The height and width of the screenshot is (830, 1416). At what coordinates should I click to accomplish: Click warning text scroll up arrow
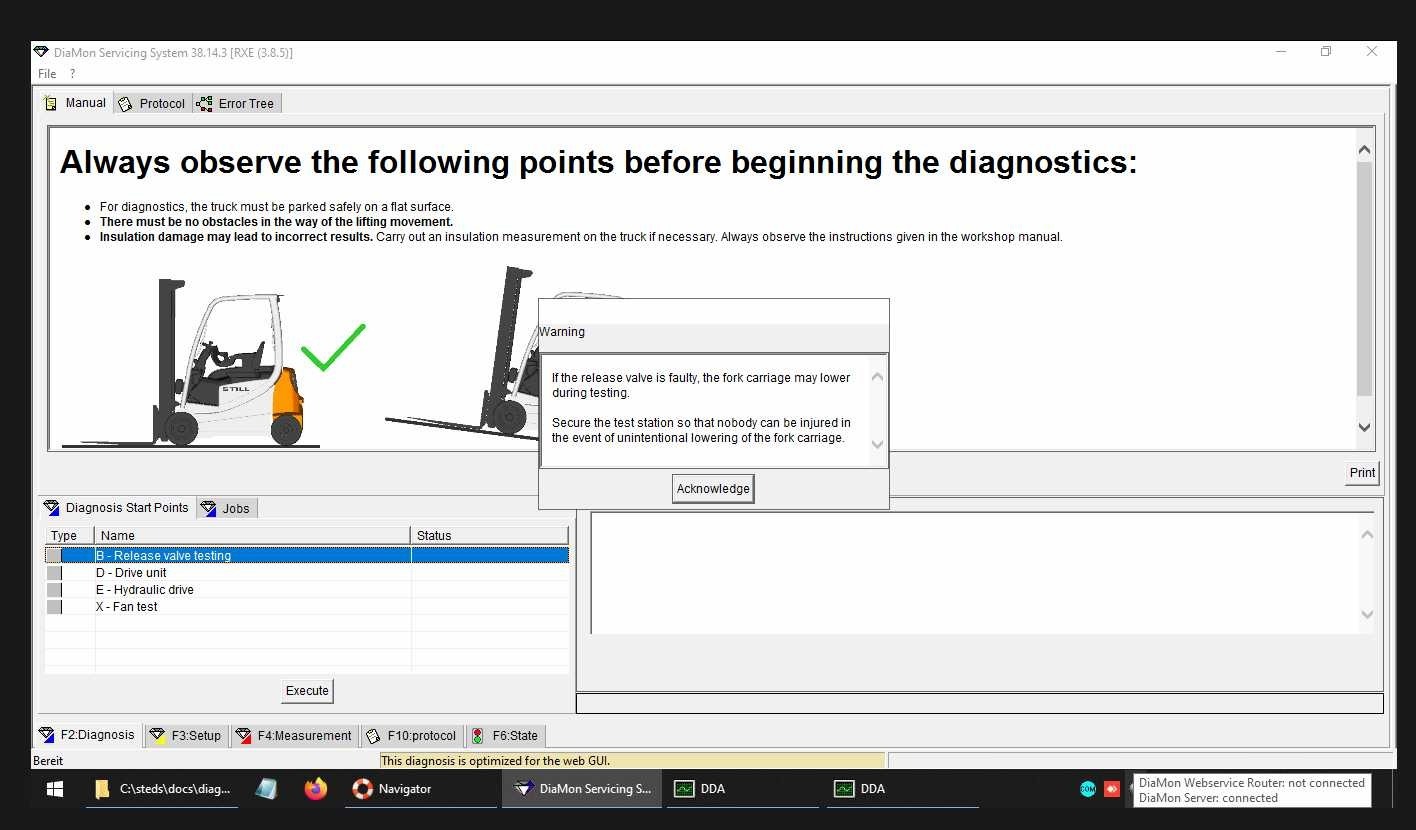(877, 377)
